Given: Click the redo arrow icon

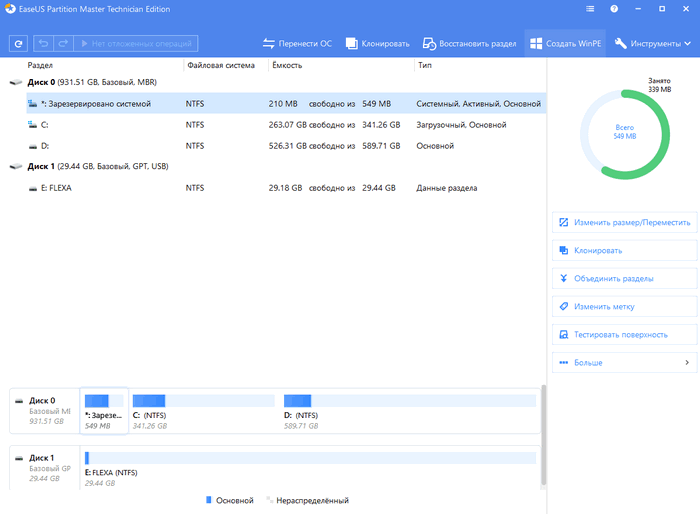Looking at the screenshot, I should coord(62,44).
